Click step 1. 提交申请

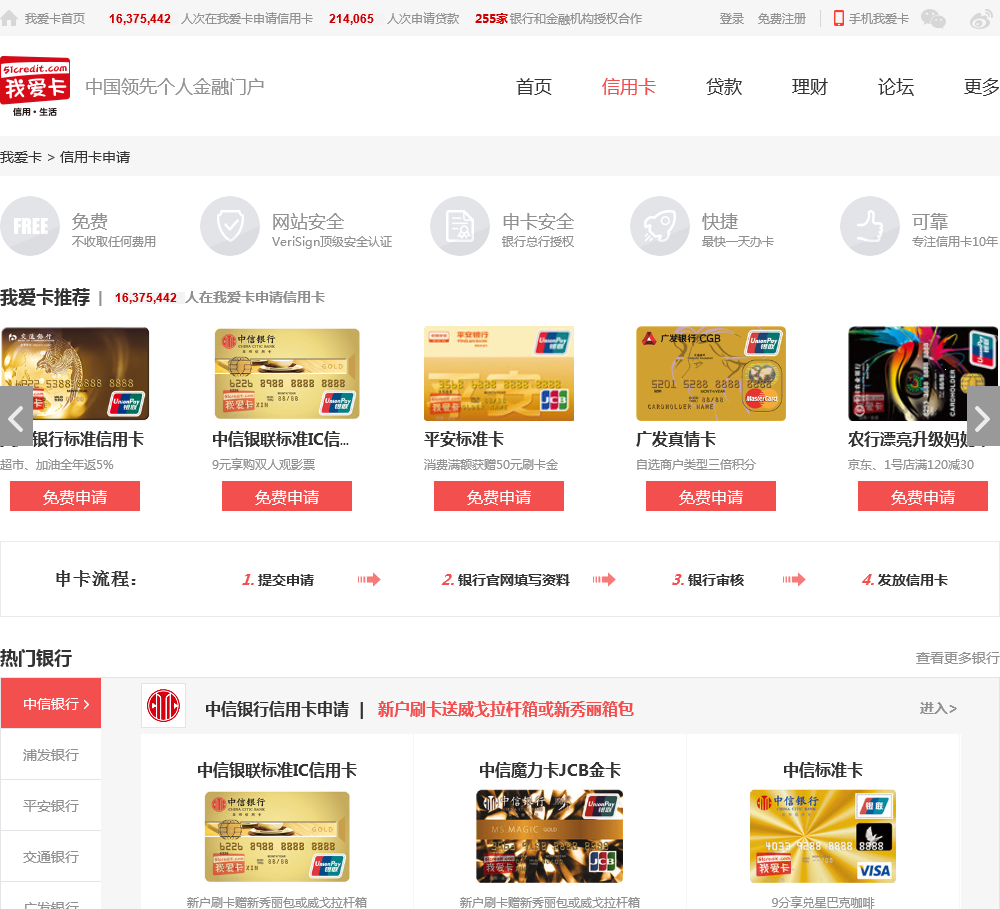pyautogui.click(x=278, y=580)
